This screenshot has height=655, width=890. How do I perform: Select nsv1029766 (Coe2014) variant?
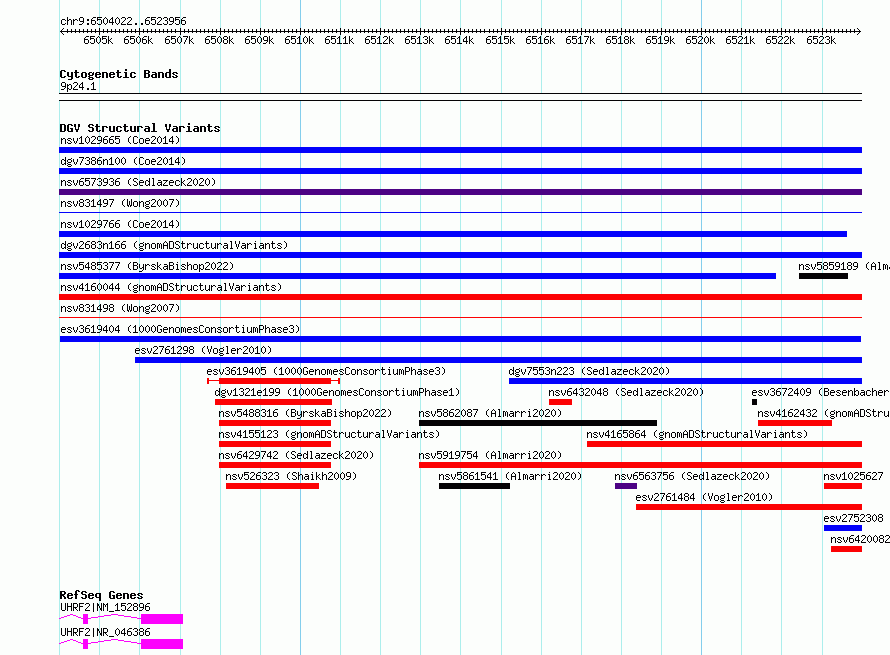453,234
